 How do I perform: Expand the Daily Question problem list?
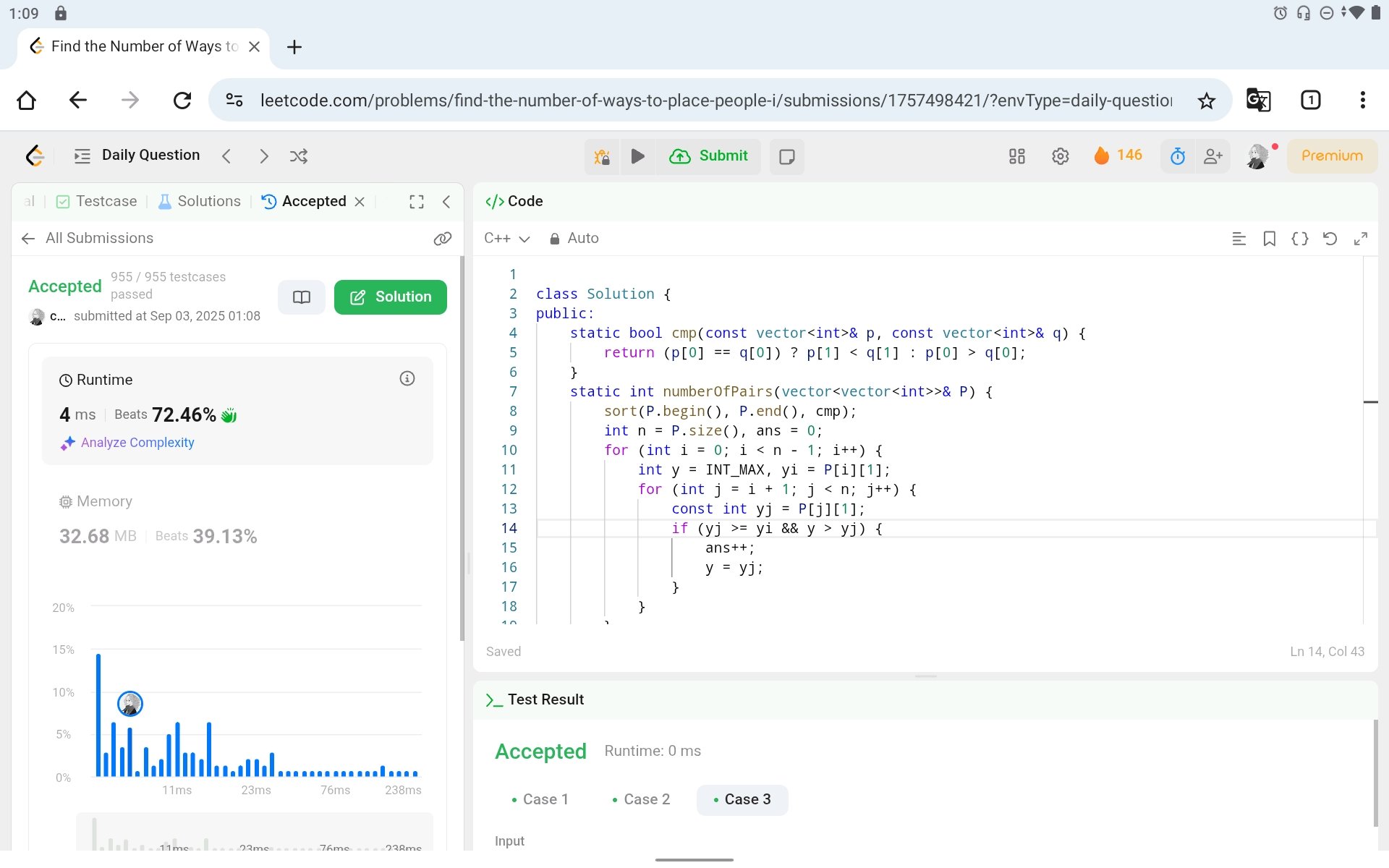[137, 156]
